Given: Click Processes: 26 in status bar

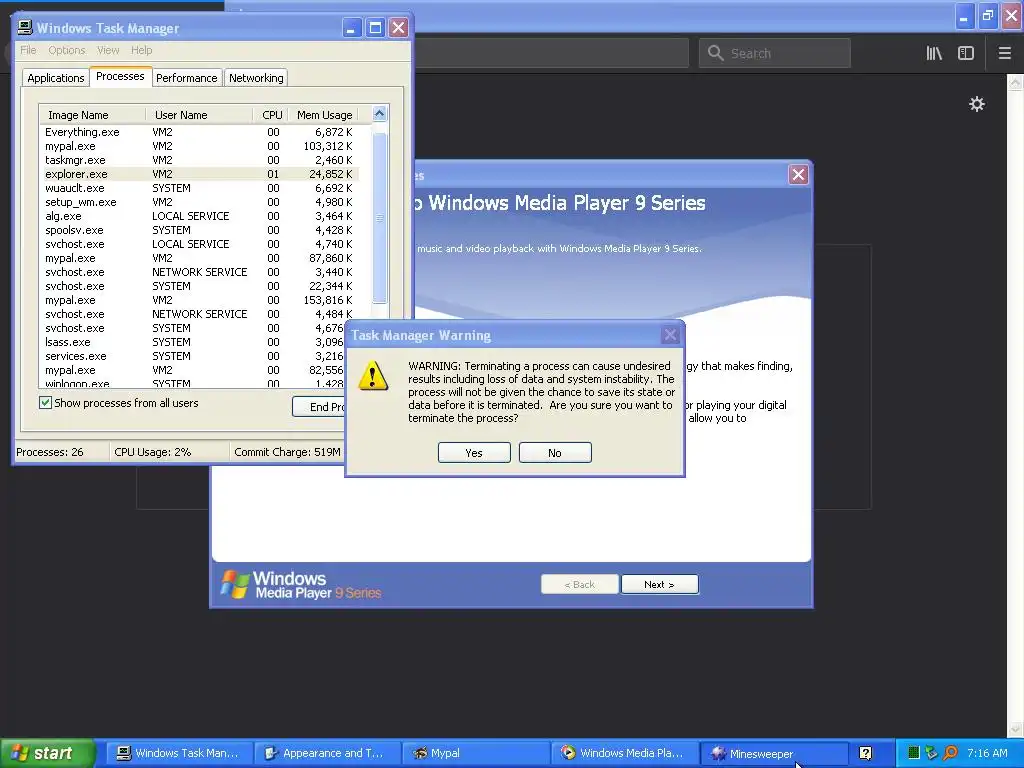Looking at the screenshot, I should tap(50, 452).
